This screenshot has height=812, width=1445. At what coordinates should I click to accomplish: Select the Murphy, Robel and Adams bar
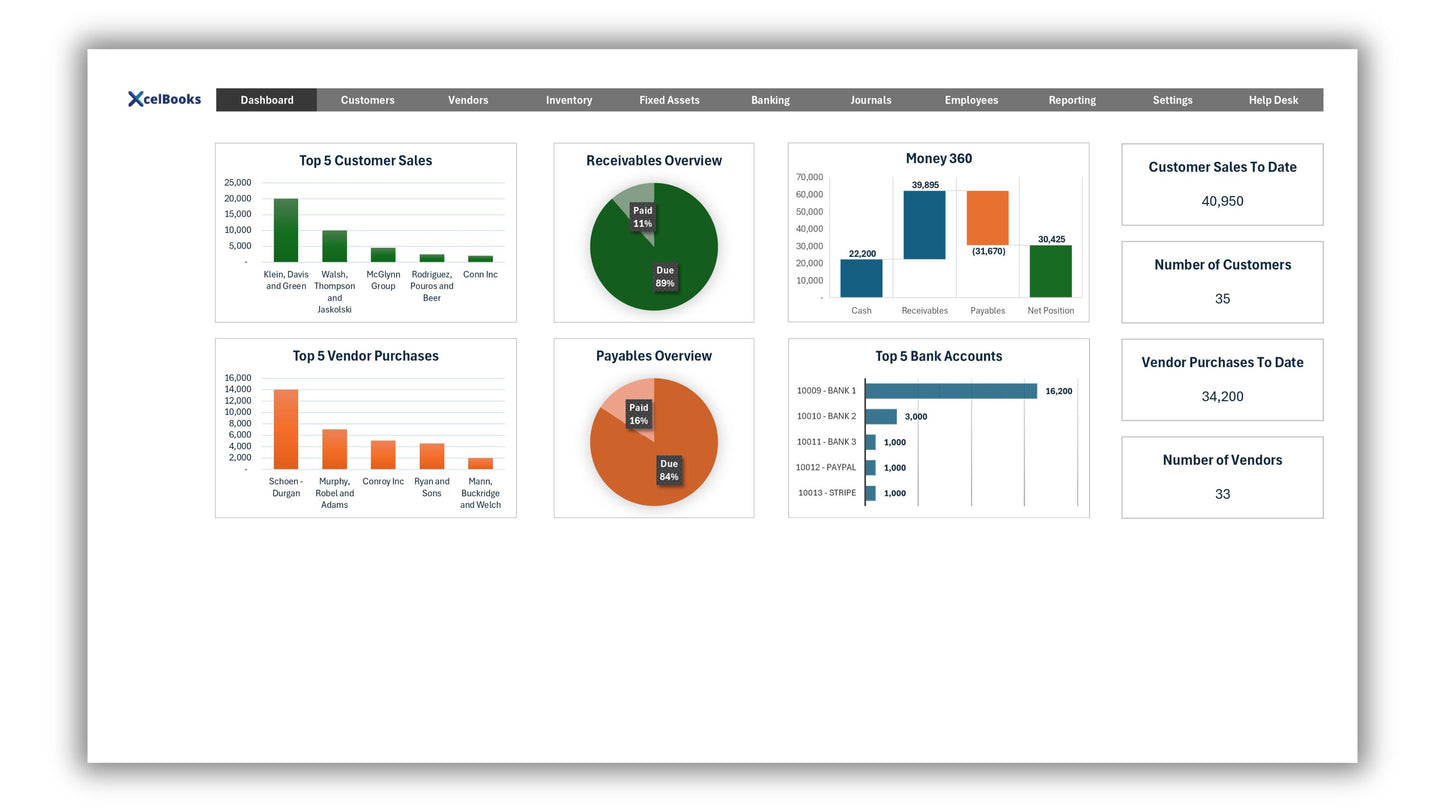pyautogui.click(x=334, y=449)
